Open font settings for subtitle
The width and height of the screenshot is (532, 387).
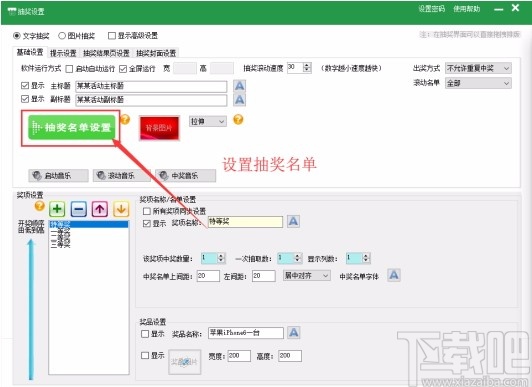click(x=240, y=100)
